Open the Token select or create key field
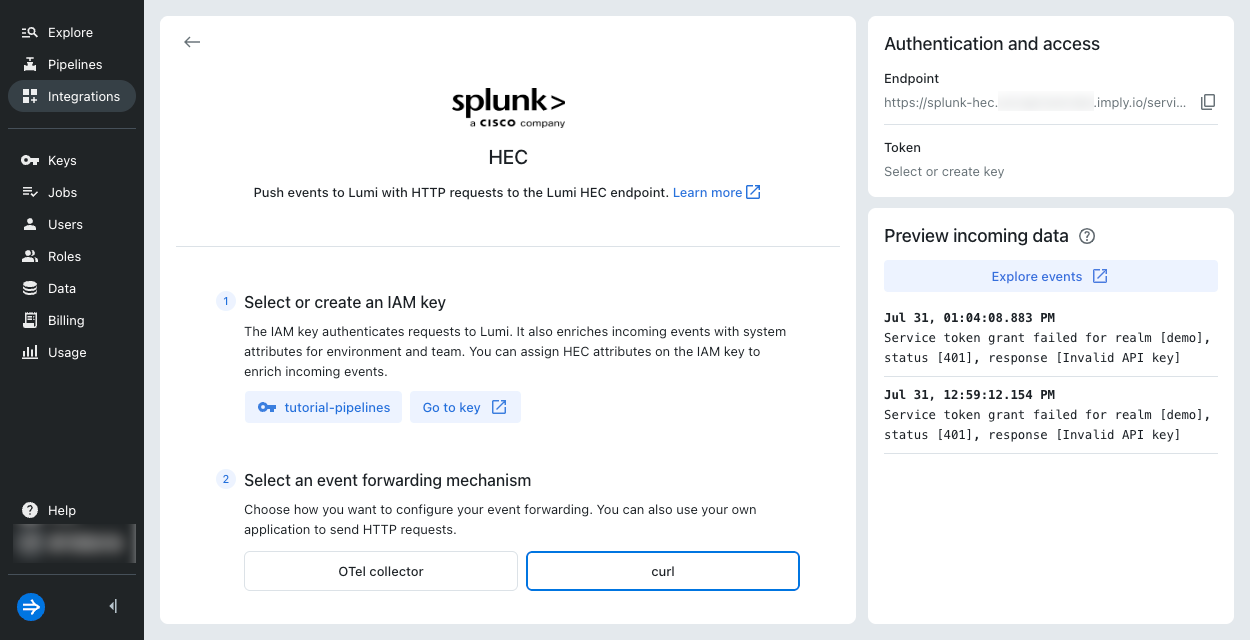Screen dimensions: 1250x640 pos(944,172)
